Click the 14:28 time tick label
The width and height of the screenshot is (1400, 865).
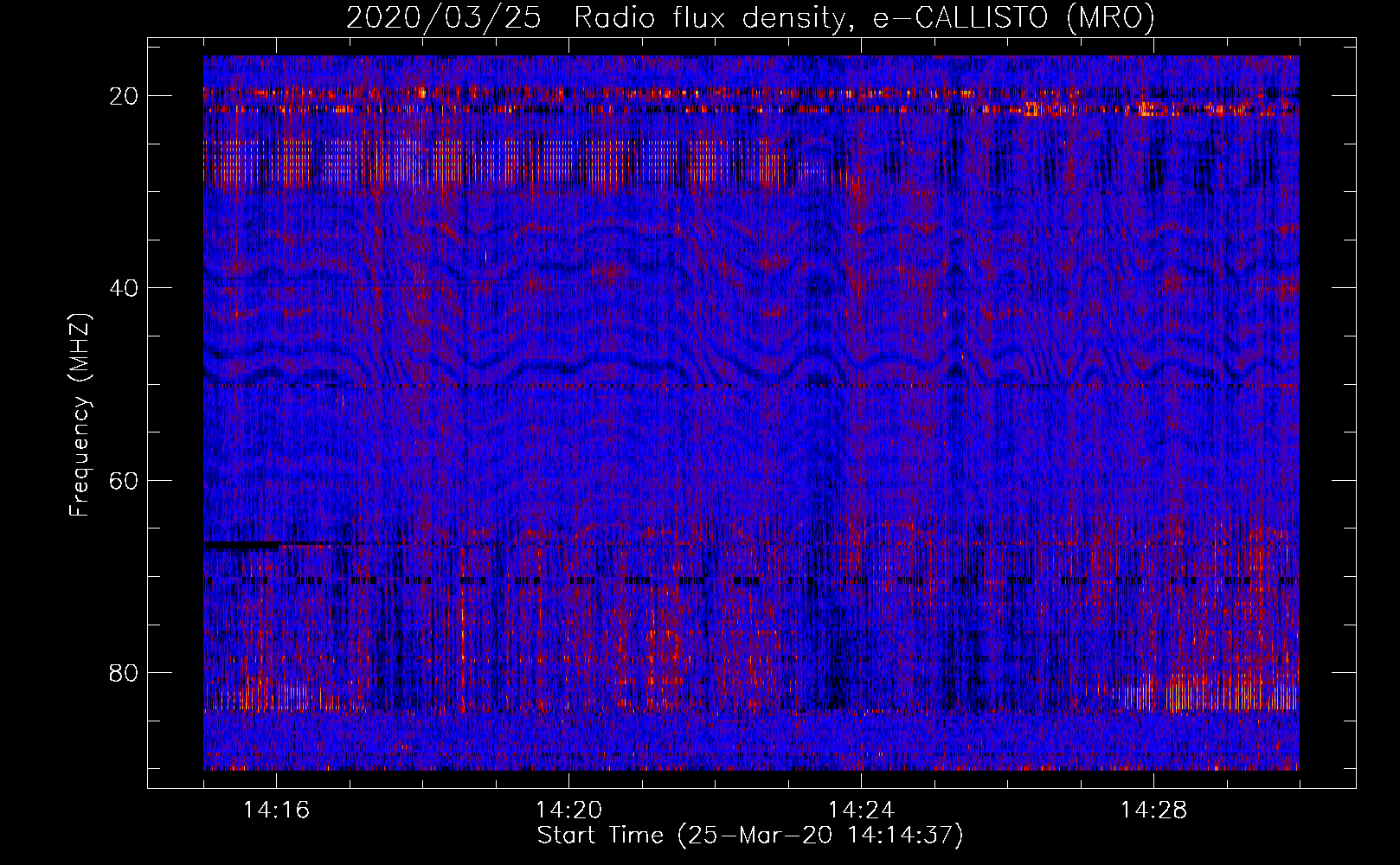1153,811
